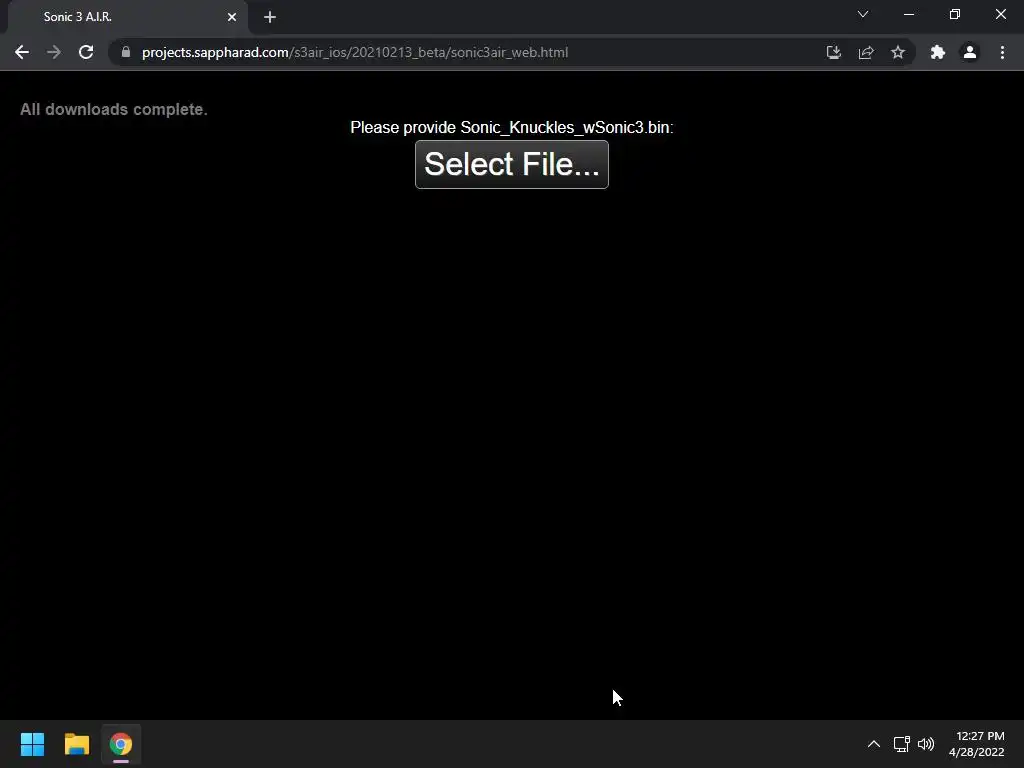Click the Select File... button

511,165
